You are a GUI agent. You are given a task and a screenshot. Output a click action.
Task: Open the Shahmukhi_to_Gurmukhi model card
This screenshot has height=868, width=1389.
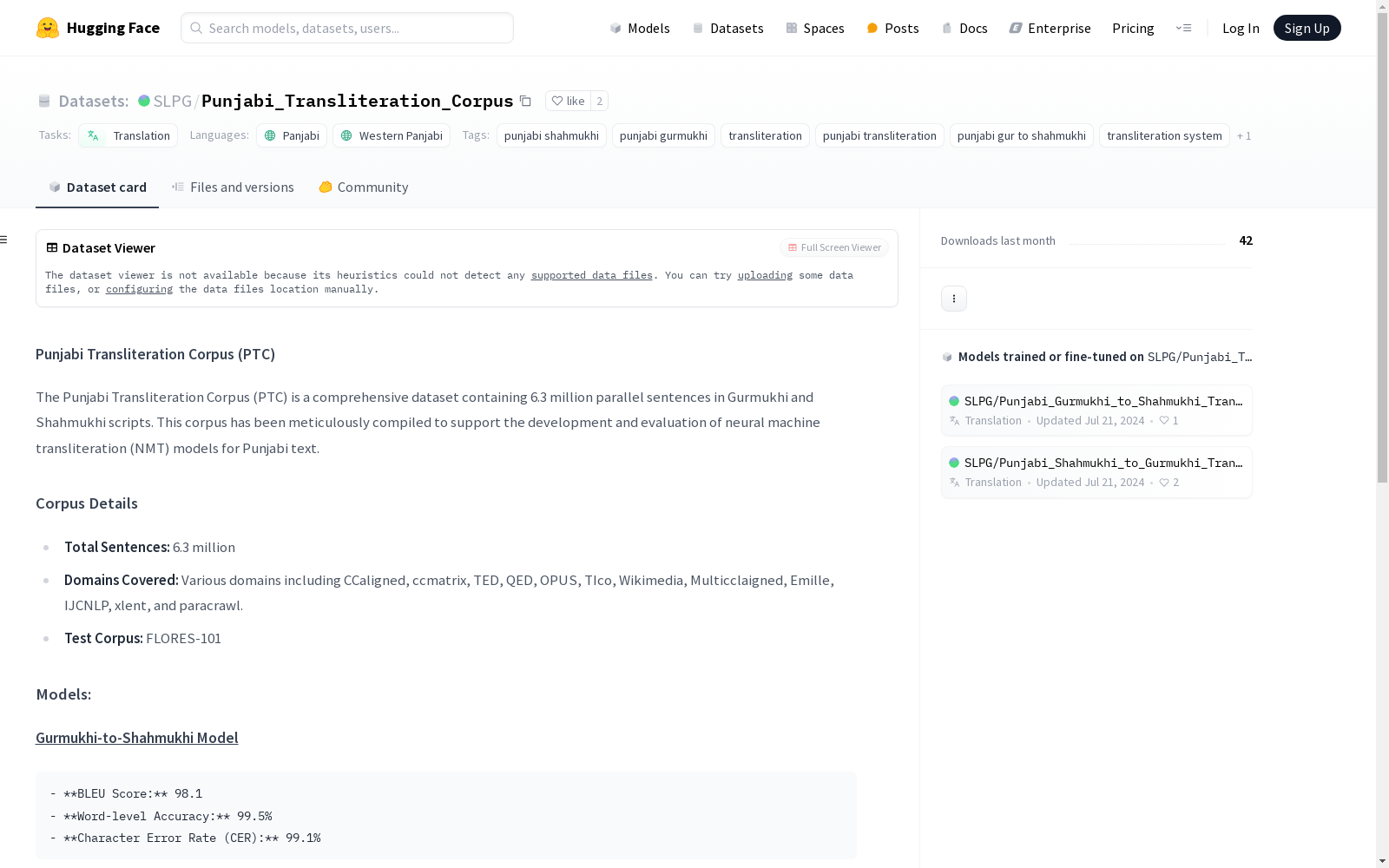click(1096, 472)
